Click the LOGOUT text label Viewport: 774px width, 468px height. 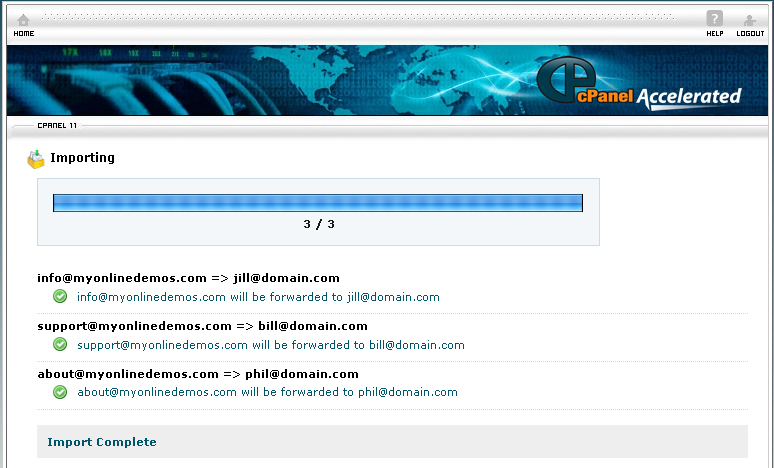point(750,34)
